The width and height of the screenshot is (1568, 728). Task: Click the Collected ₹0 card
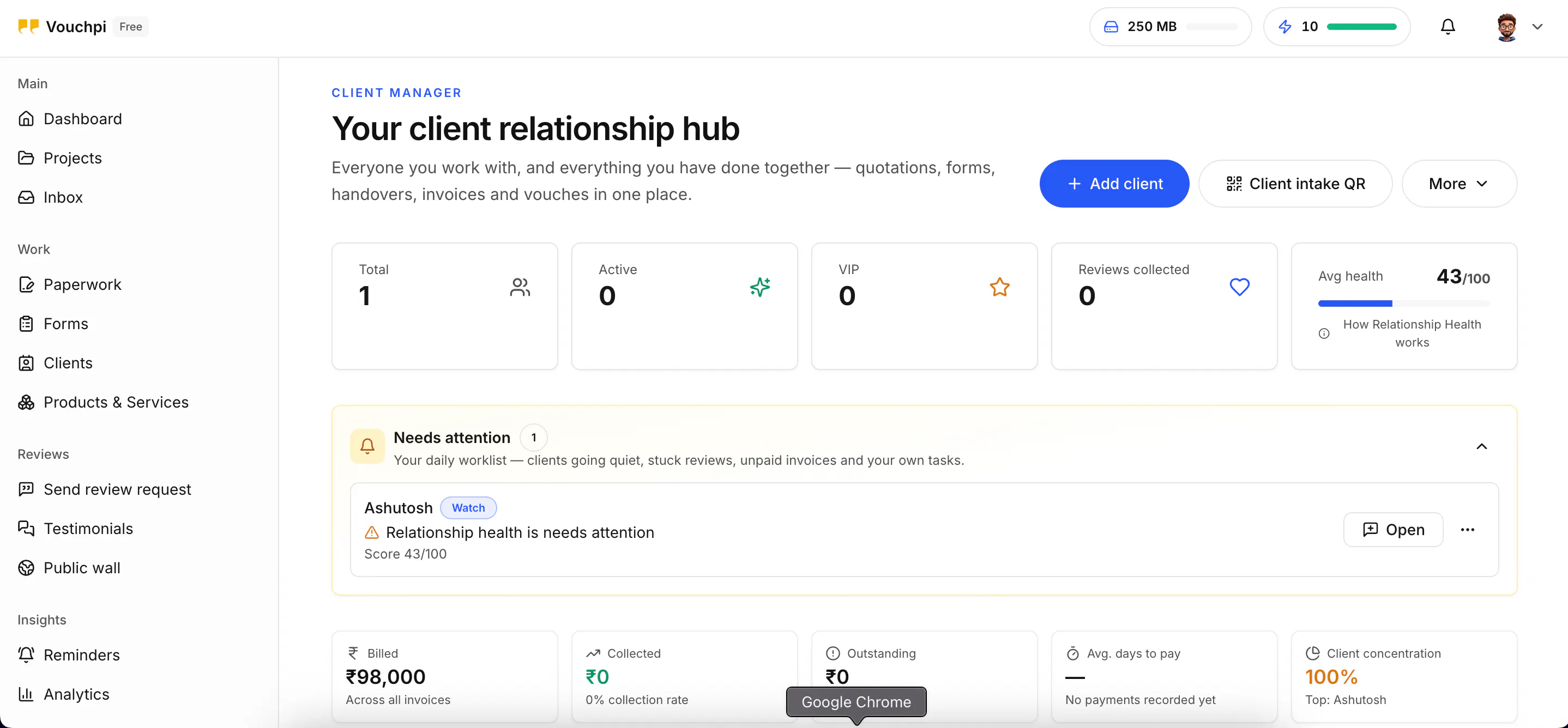pos(684,676)
